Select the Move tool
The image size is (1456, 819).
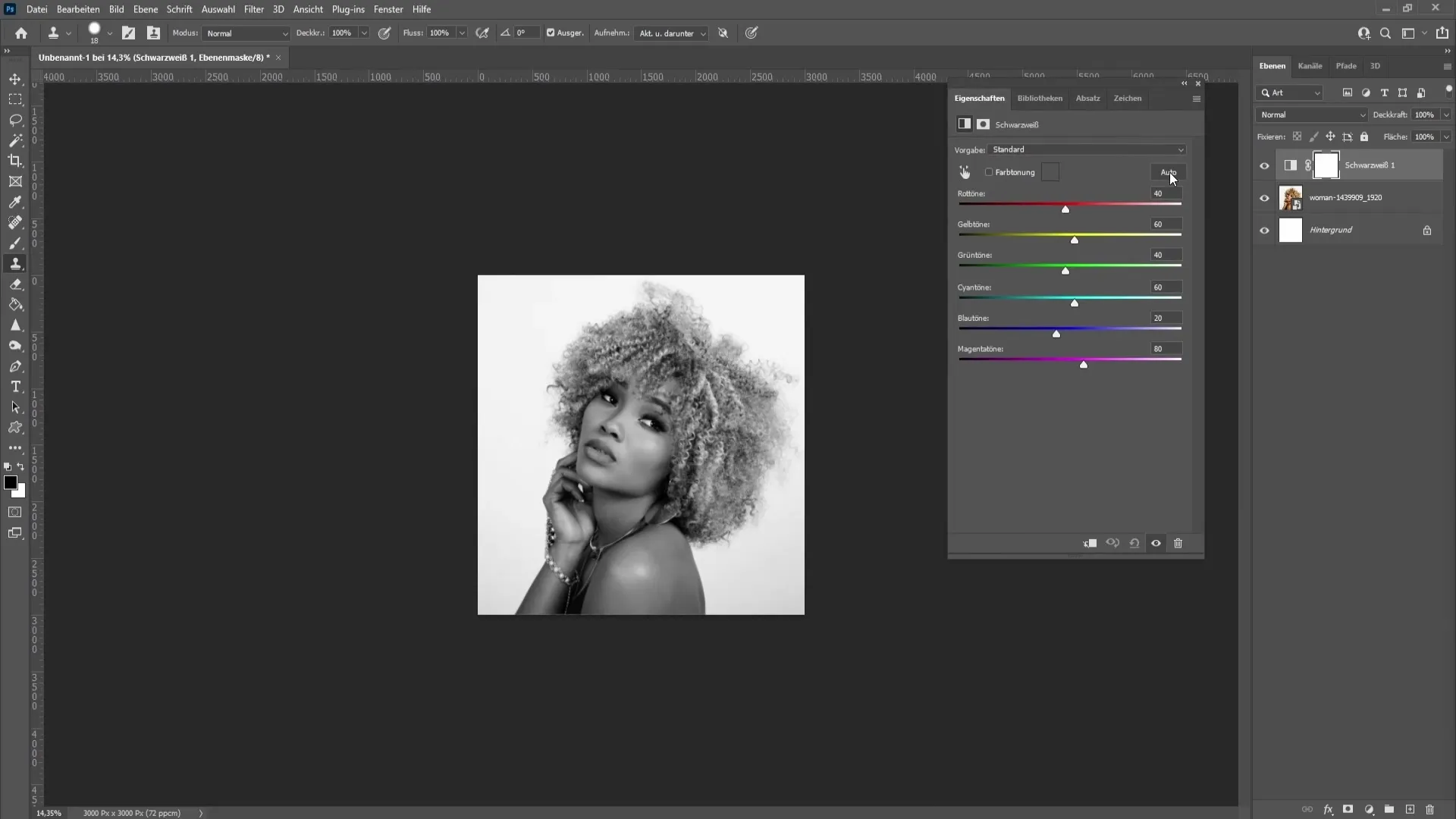[x=15, y=79]
